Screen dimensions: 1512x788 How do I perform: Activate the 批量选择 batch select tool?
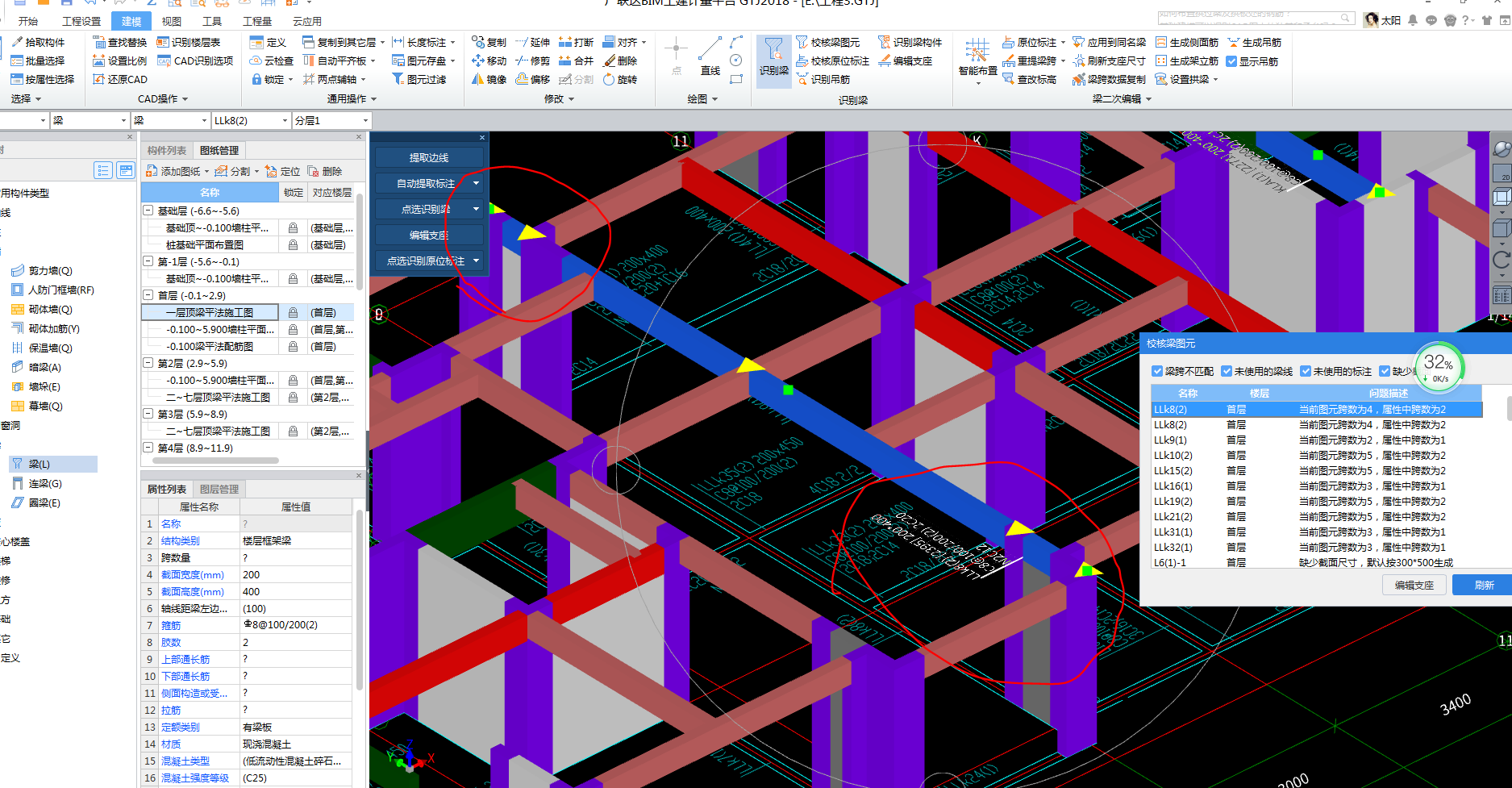point(38,60)
